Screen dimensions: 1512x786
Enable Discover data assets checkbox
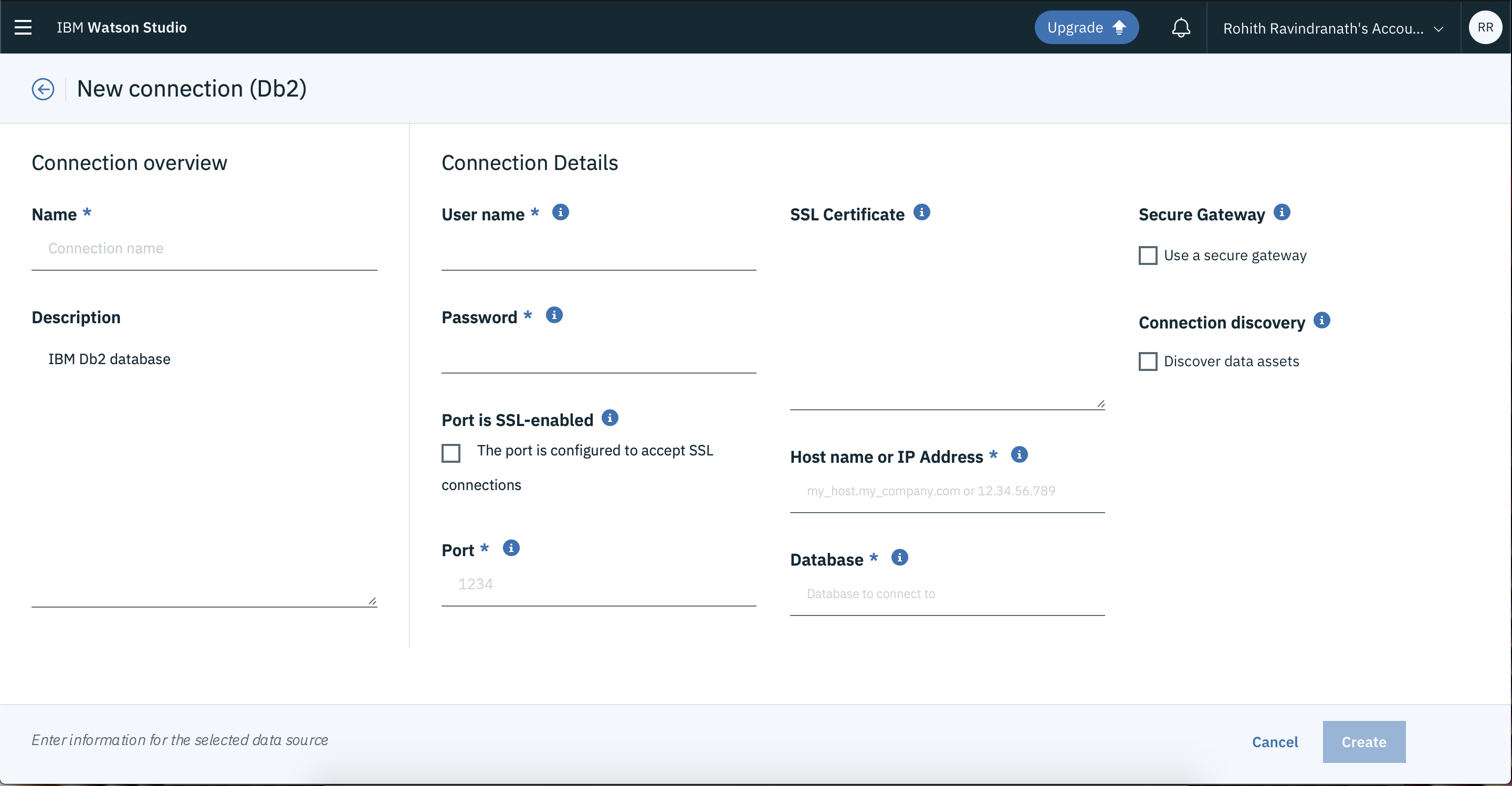coord(1148,361)
